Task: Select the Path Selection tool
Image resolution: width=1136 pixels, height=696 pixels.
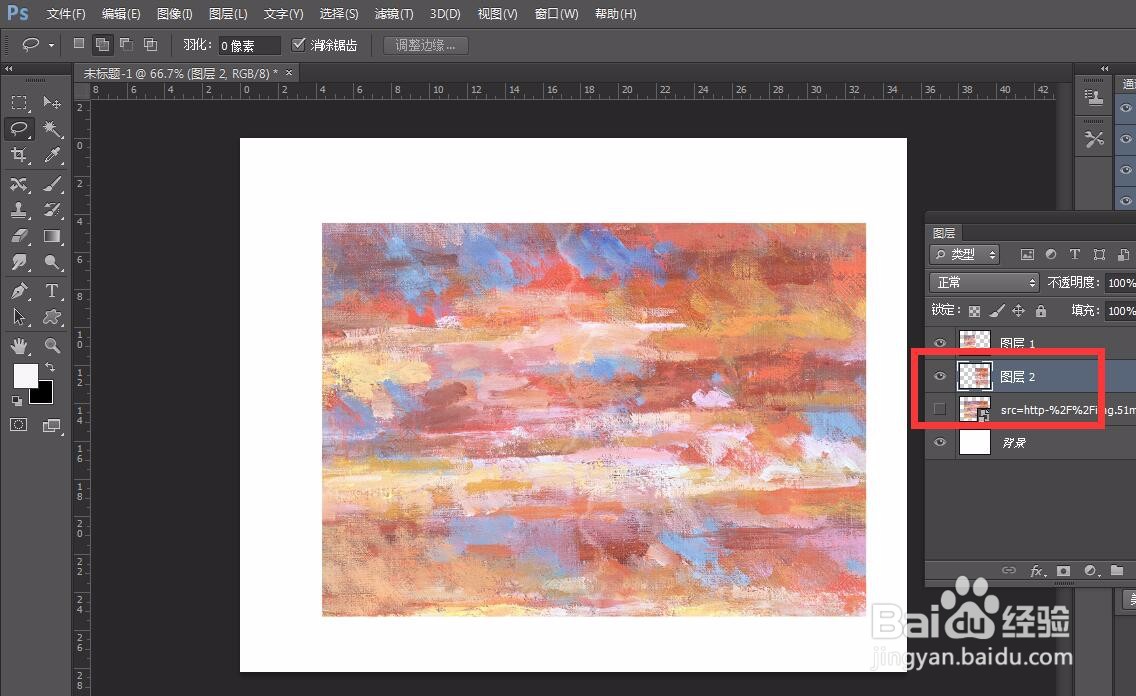Action: 19,317
